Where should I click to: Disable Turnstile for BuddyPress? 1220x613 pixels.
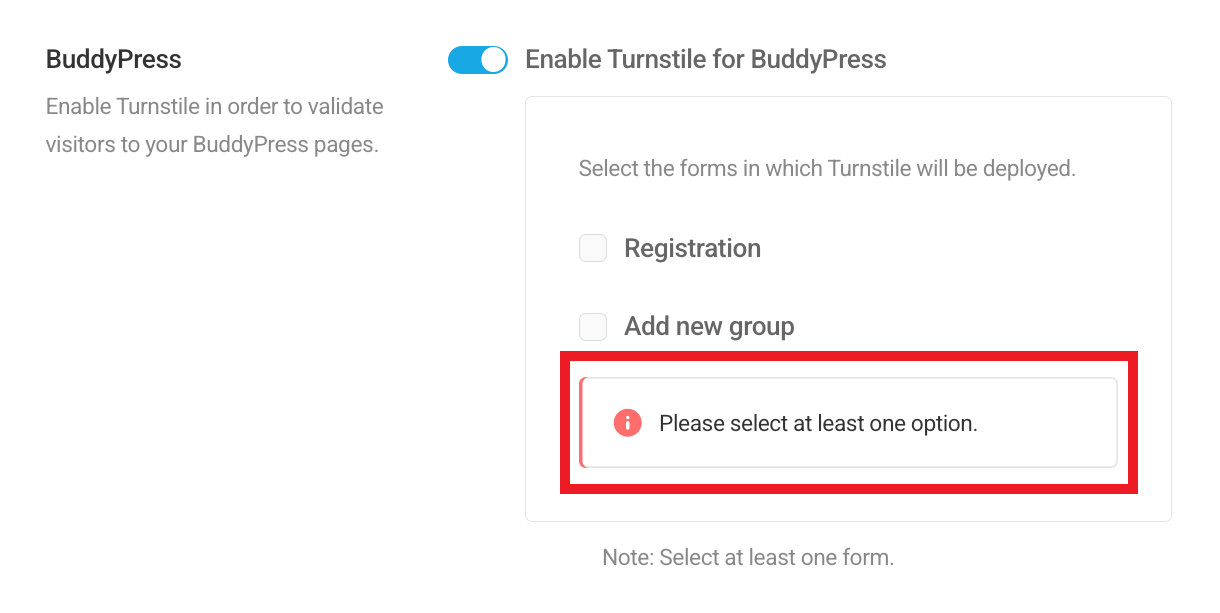(478, 60)
